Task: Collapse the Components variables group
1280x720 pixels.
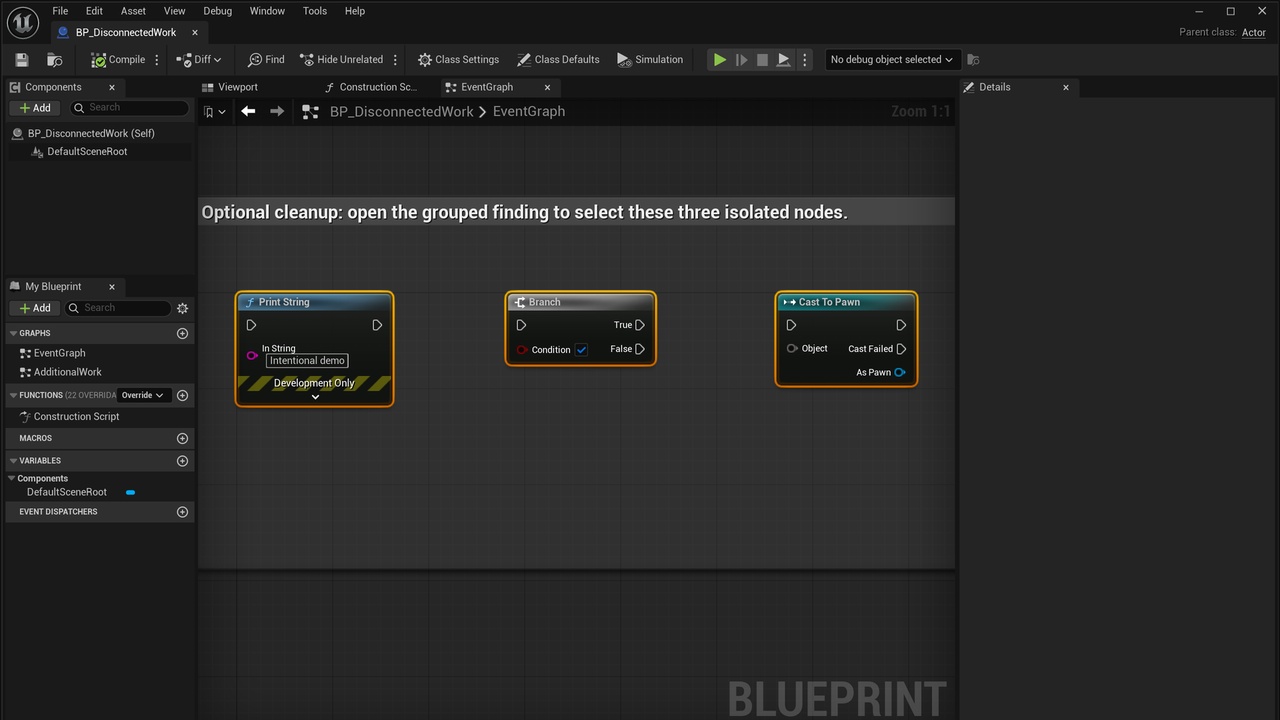Action: tap(12, 479)
